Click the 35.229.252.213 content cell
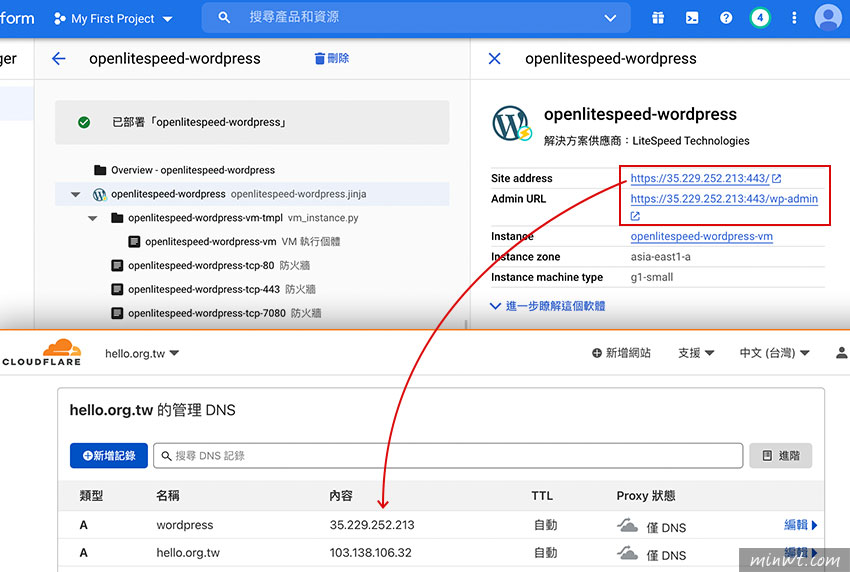Image resolution: width=850 pixels, height=572 pixels. [372, 525]
